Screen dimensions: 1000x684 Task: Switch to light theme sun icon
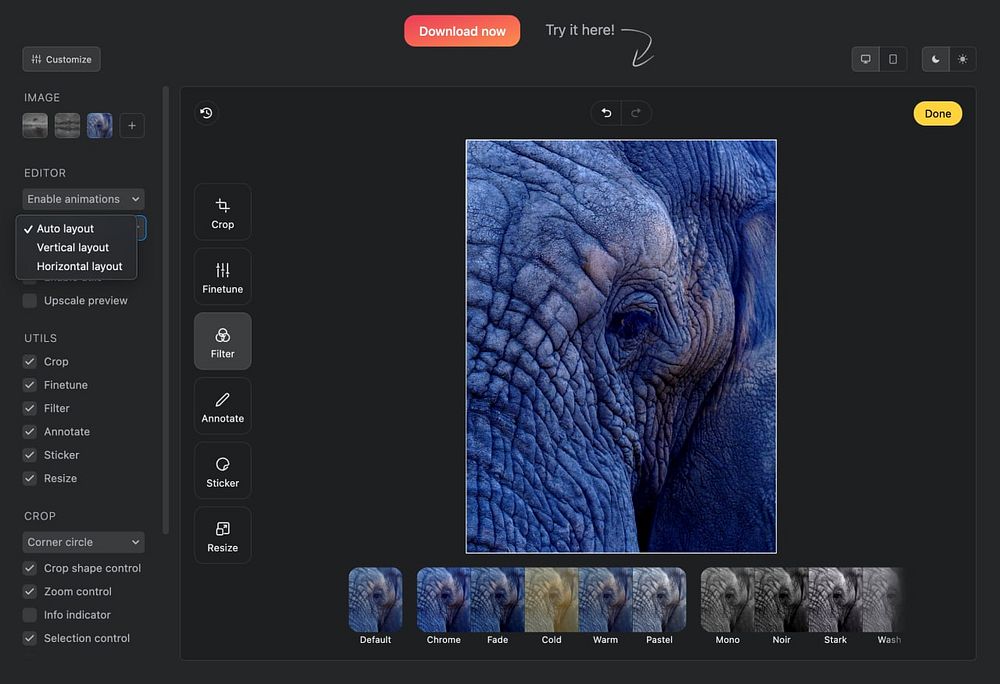962,59
